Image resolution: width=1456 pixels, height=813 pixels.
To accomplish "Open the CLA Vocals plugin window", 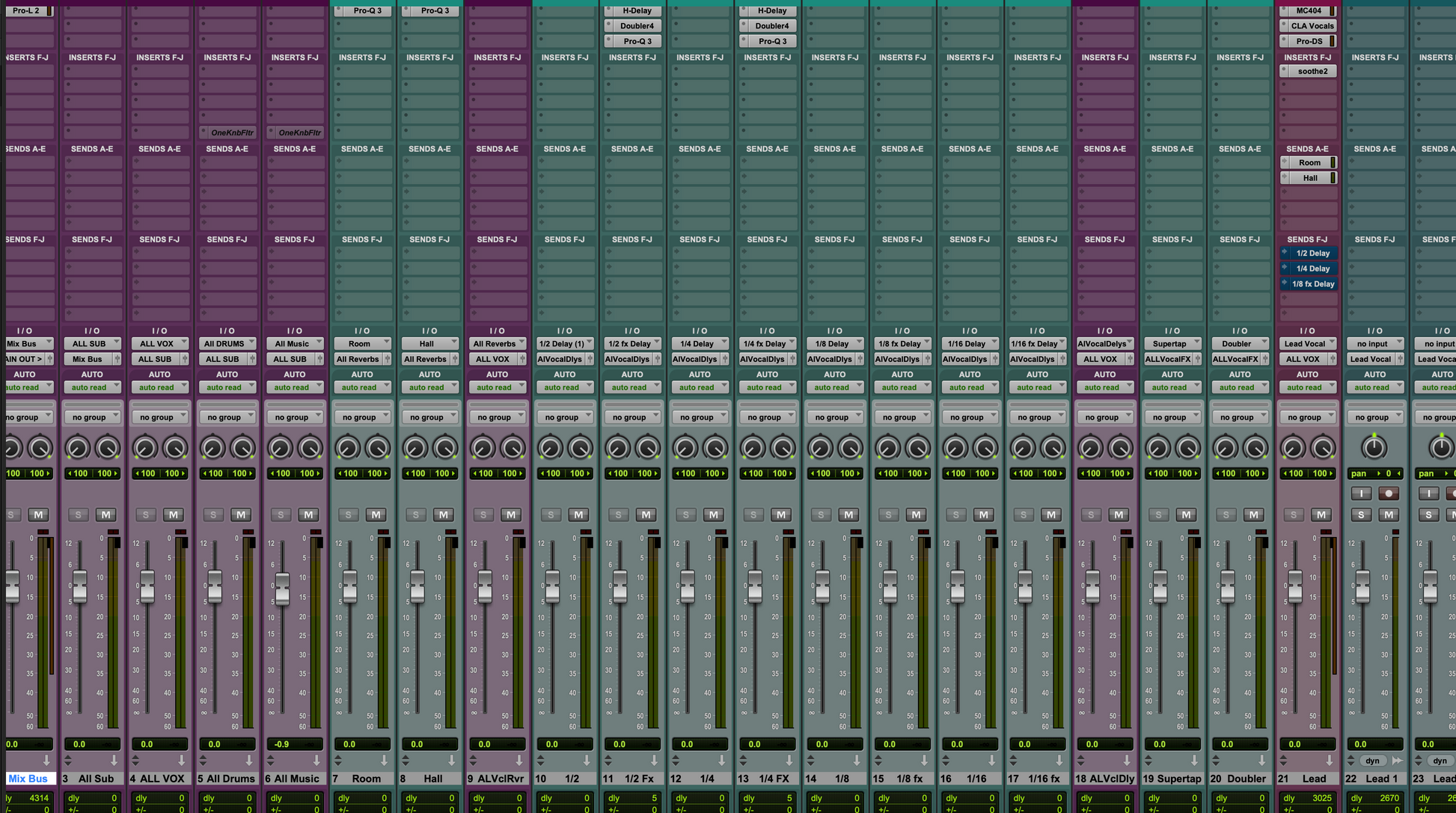I will [1312, 26].
